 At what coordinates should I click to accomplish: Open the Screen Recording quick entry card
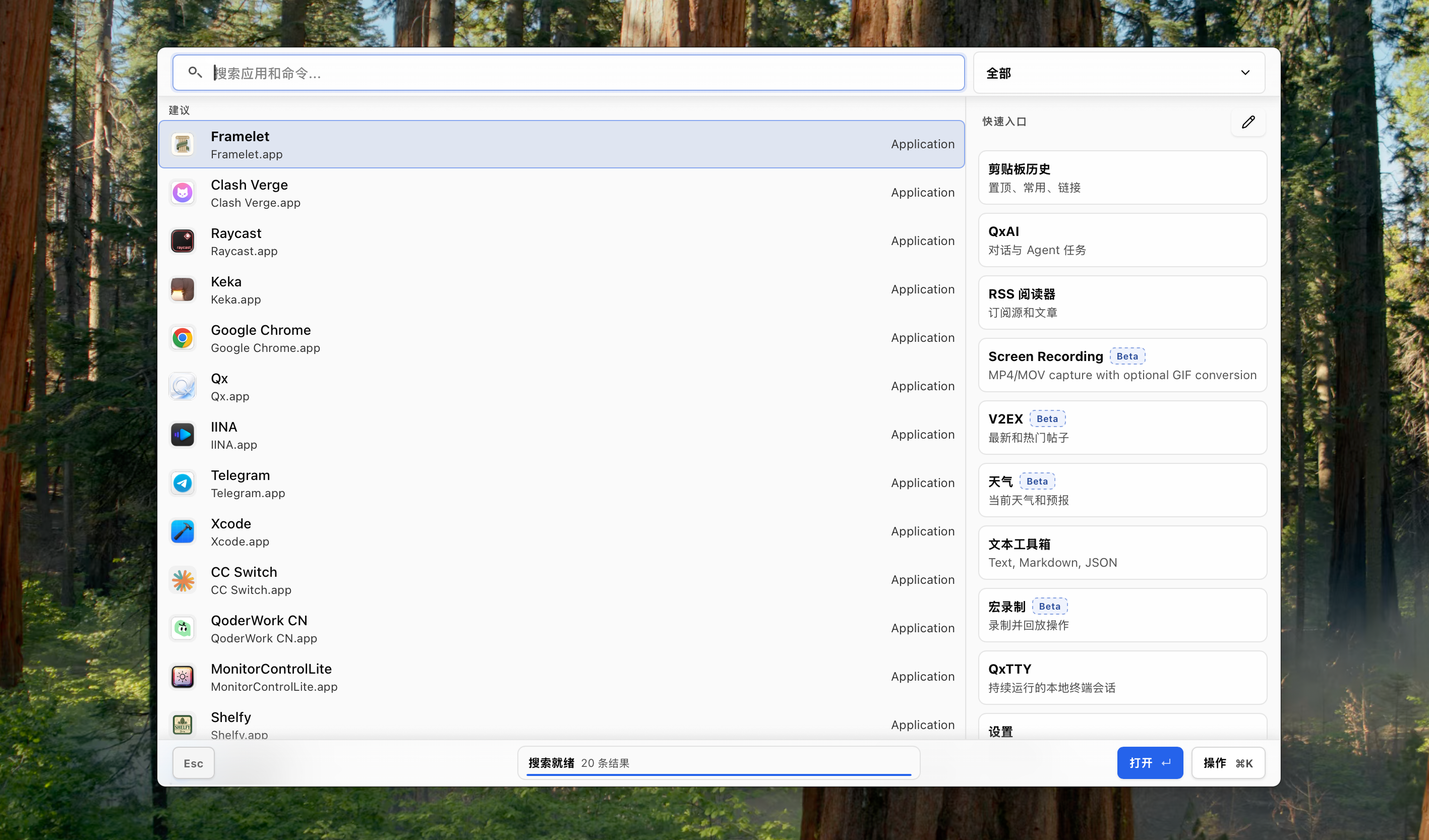coord(1122,365)
